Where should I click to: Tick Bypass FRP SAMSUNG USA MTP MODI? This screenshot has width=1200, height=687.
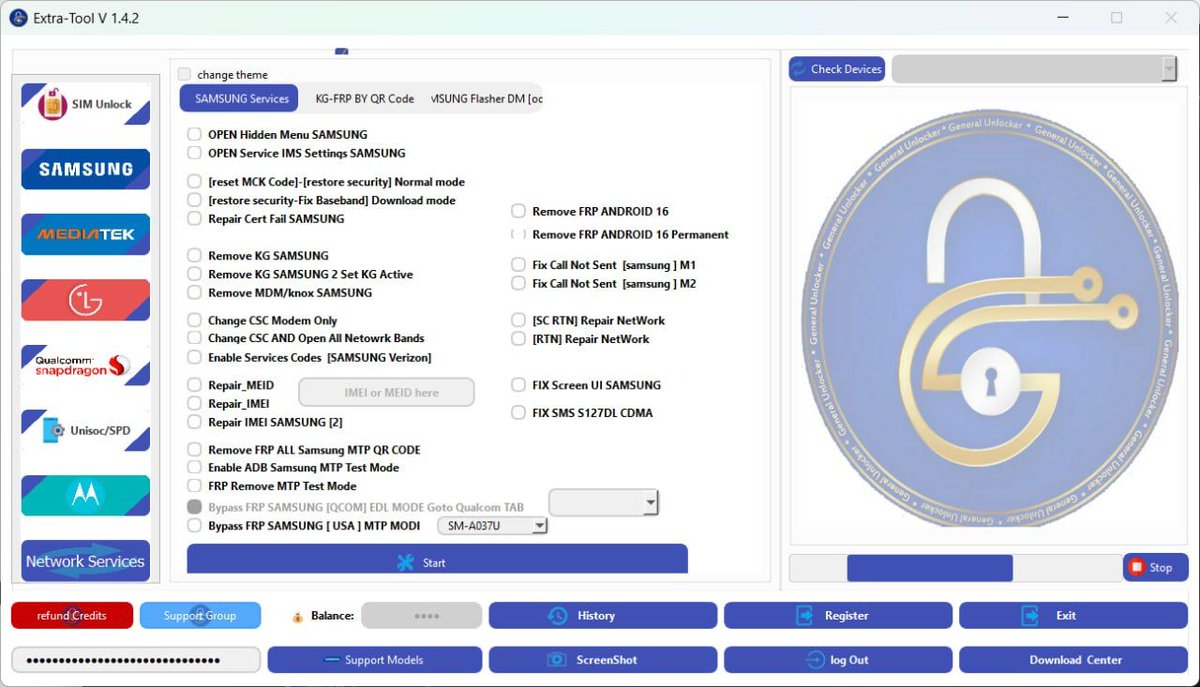pyautogui.click(x=194, y=525)
